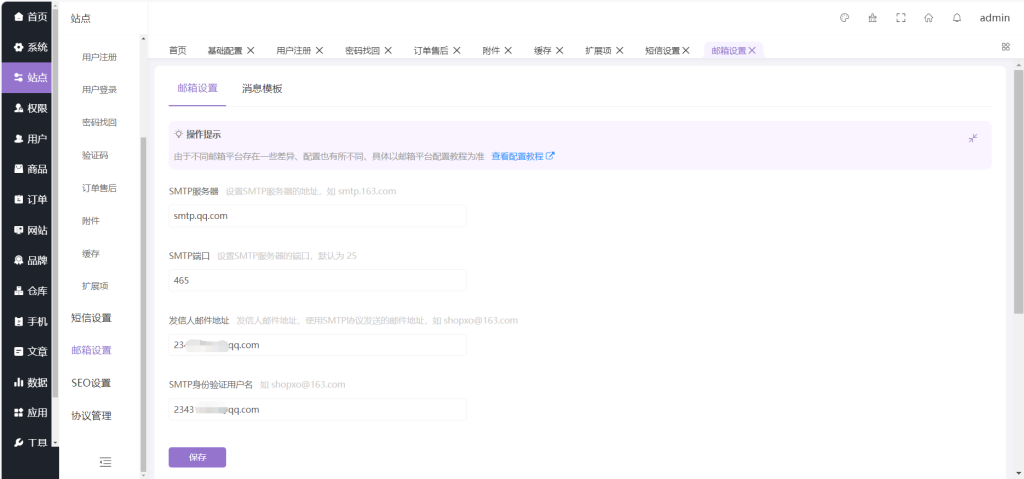Select 订单售后 in site submenu
Image resolution: width=1024 pixels, height=479 pixels.
coord(100,188)
